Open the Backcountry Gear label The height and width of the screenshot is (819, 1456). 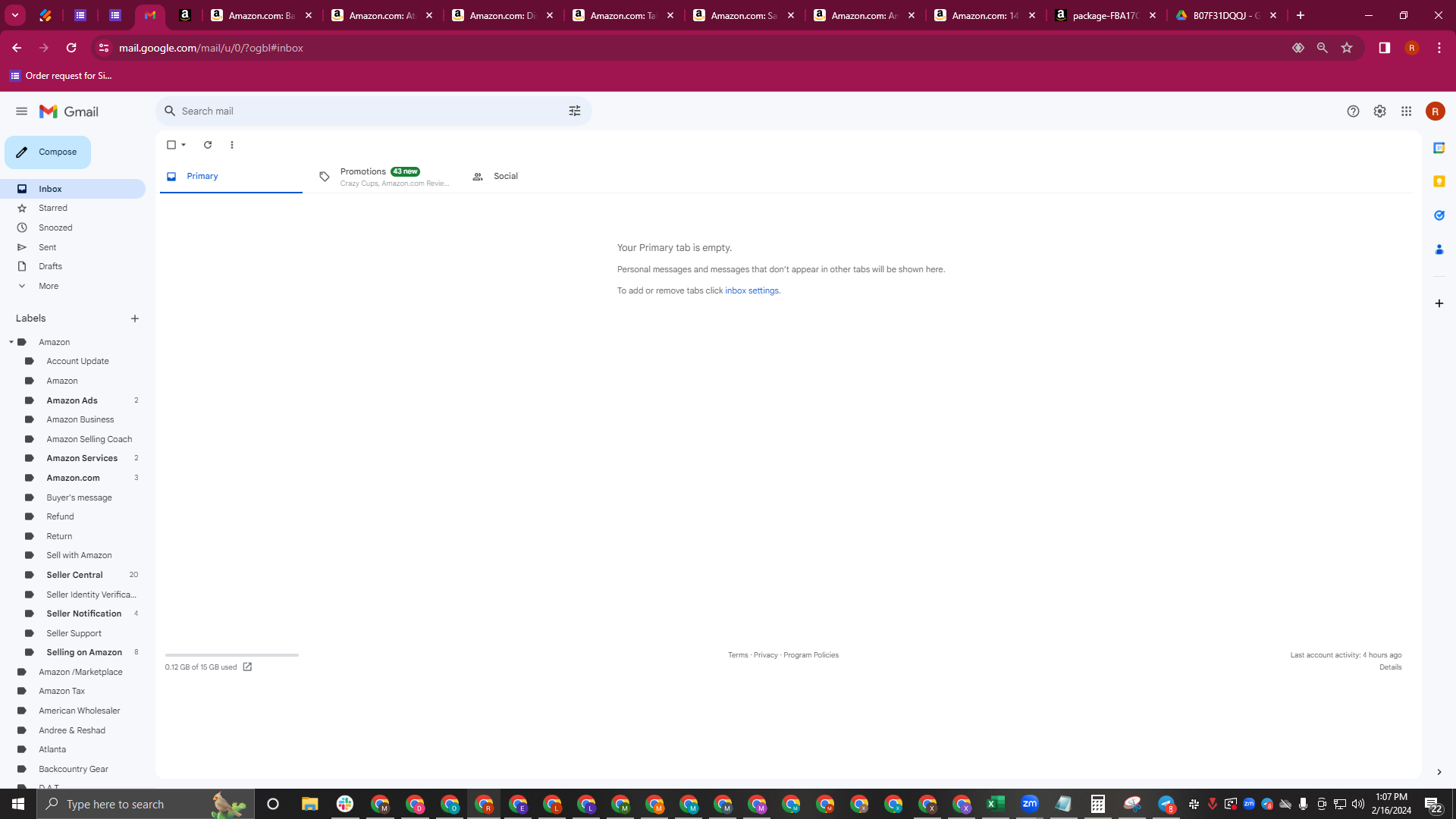tap(74, 769)
